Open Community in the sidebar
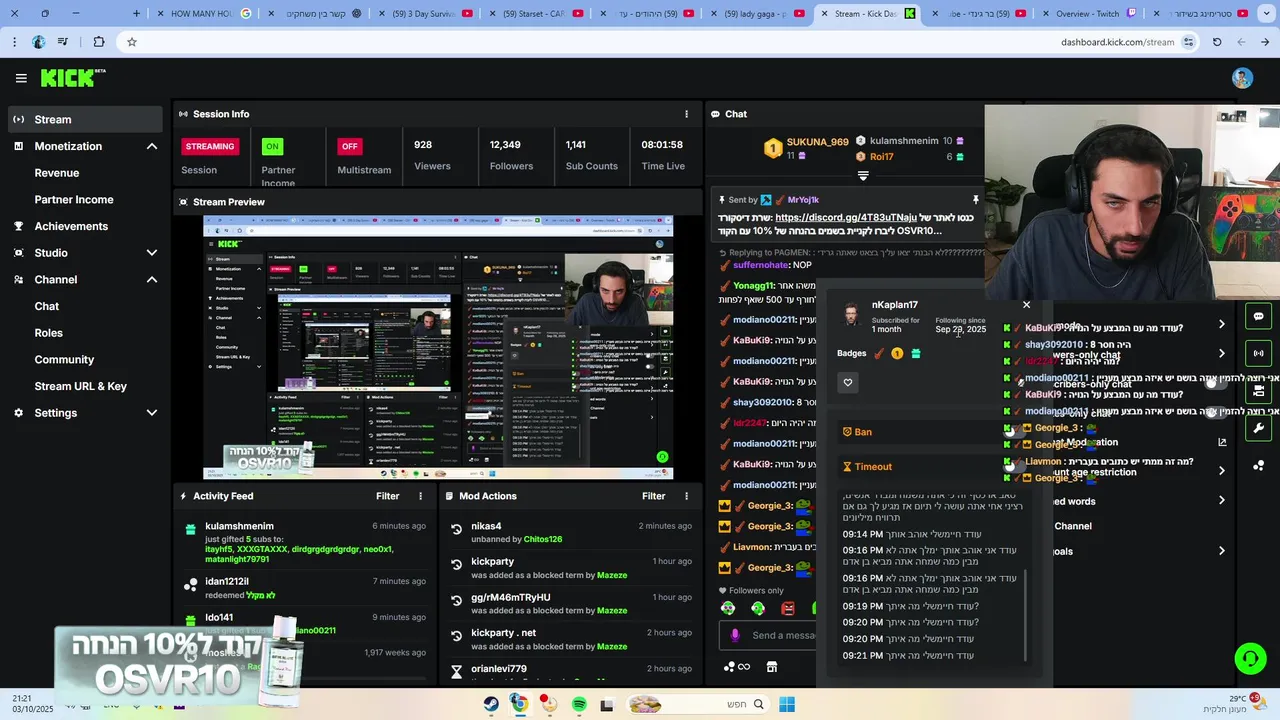 coord(64,360)
